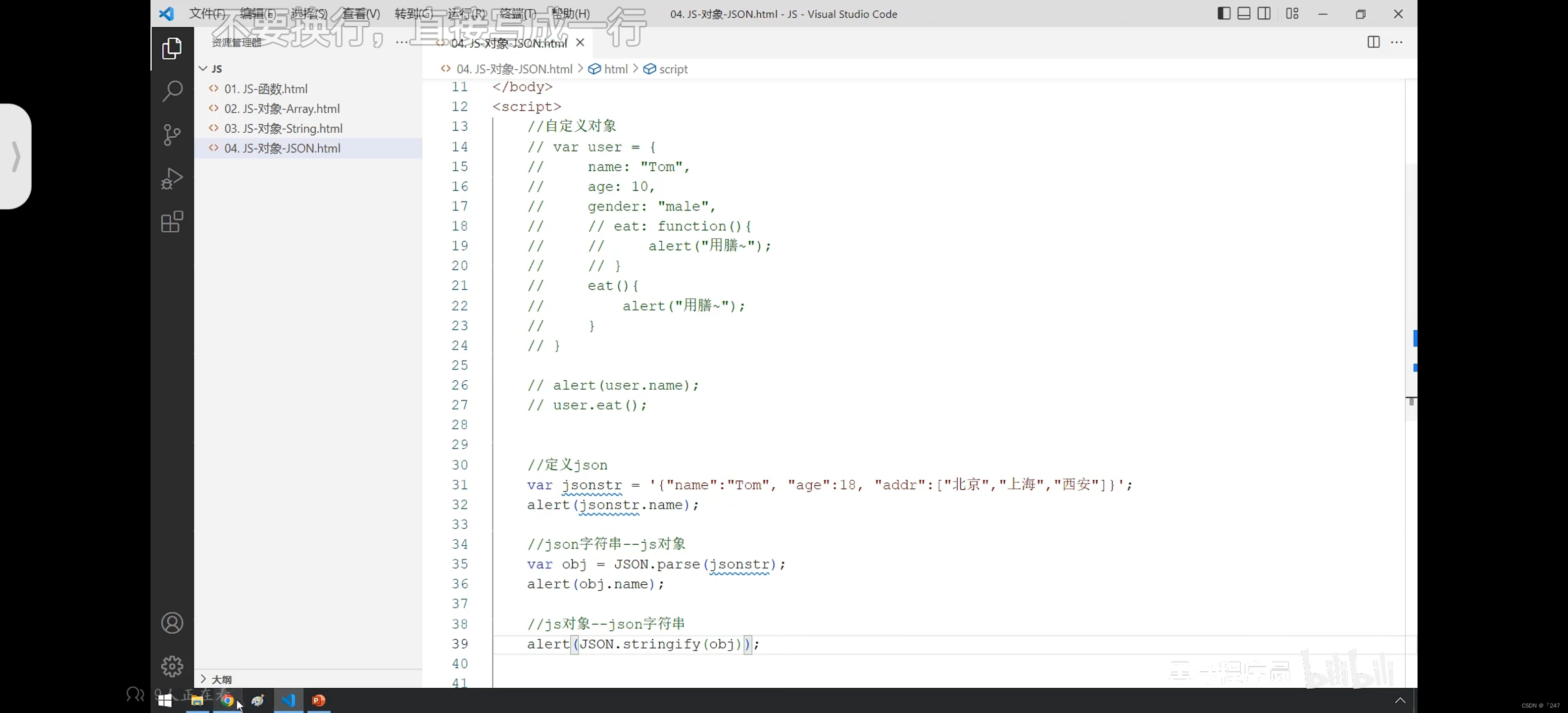Click alert(obj.name) on line 36
1568x713 pixels.
pyautogui.click(x=595, y=585)
